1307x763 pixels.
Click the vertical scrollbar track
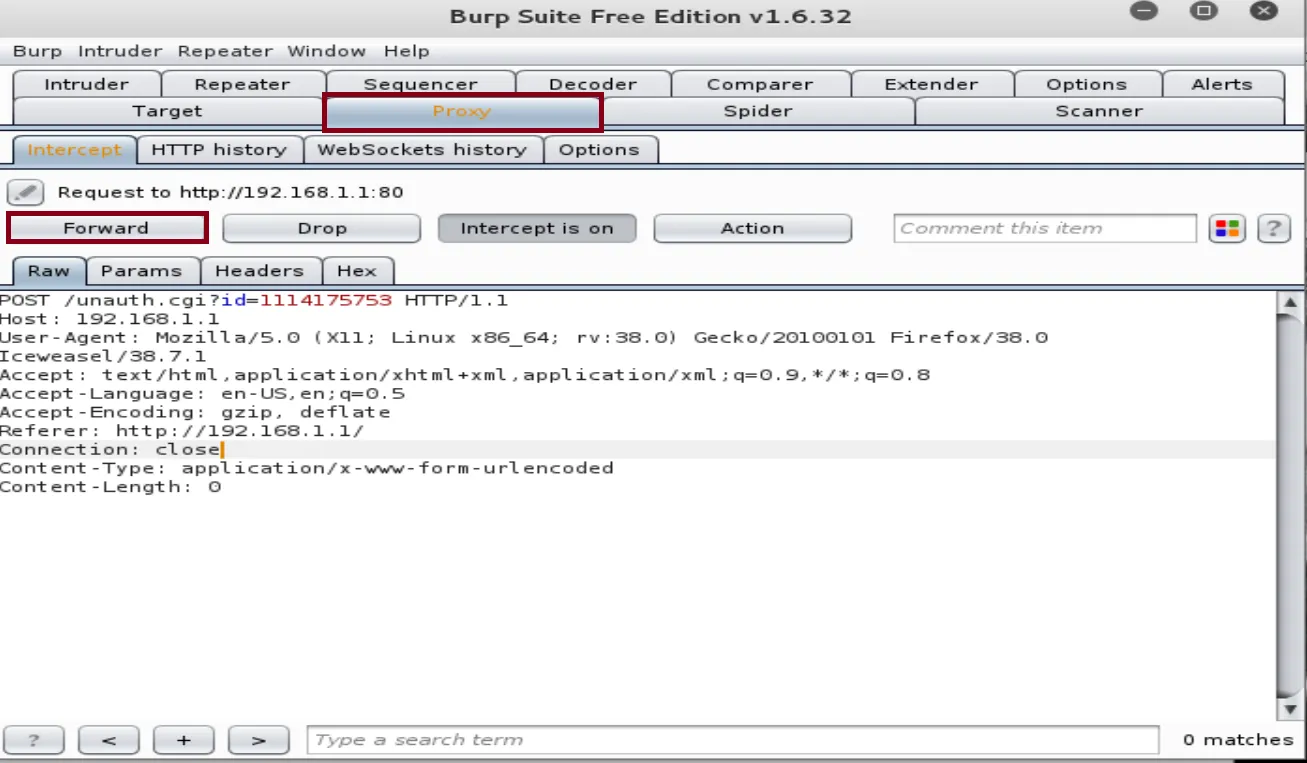coord(1290,505)
